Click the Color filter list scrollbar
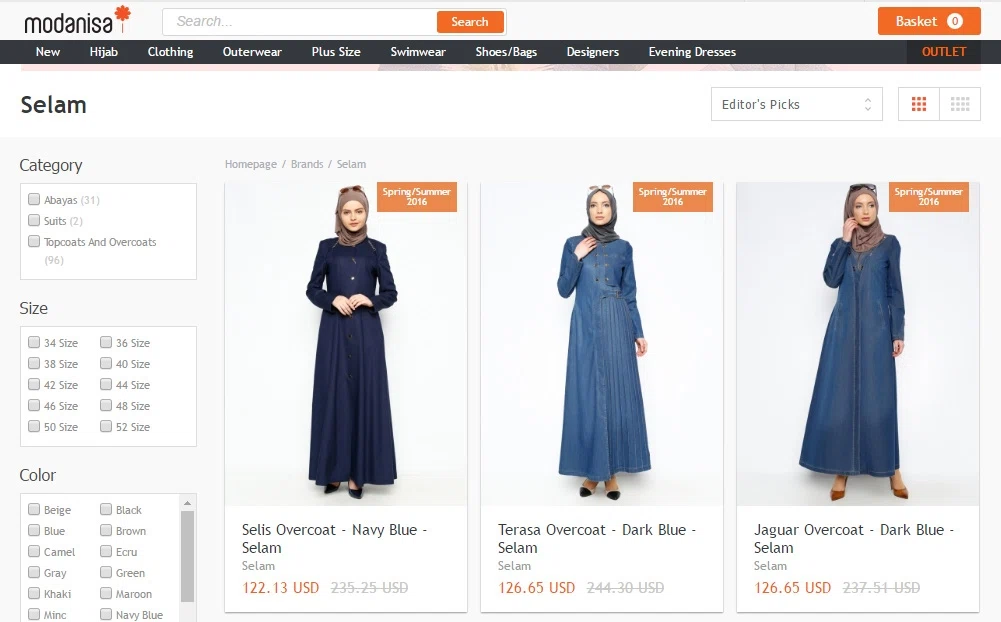 coord(187,556)
